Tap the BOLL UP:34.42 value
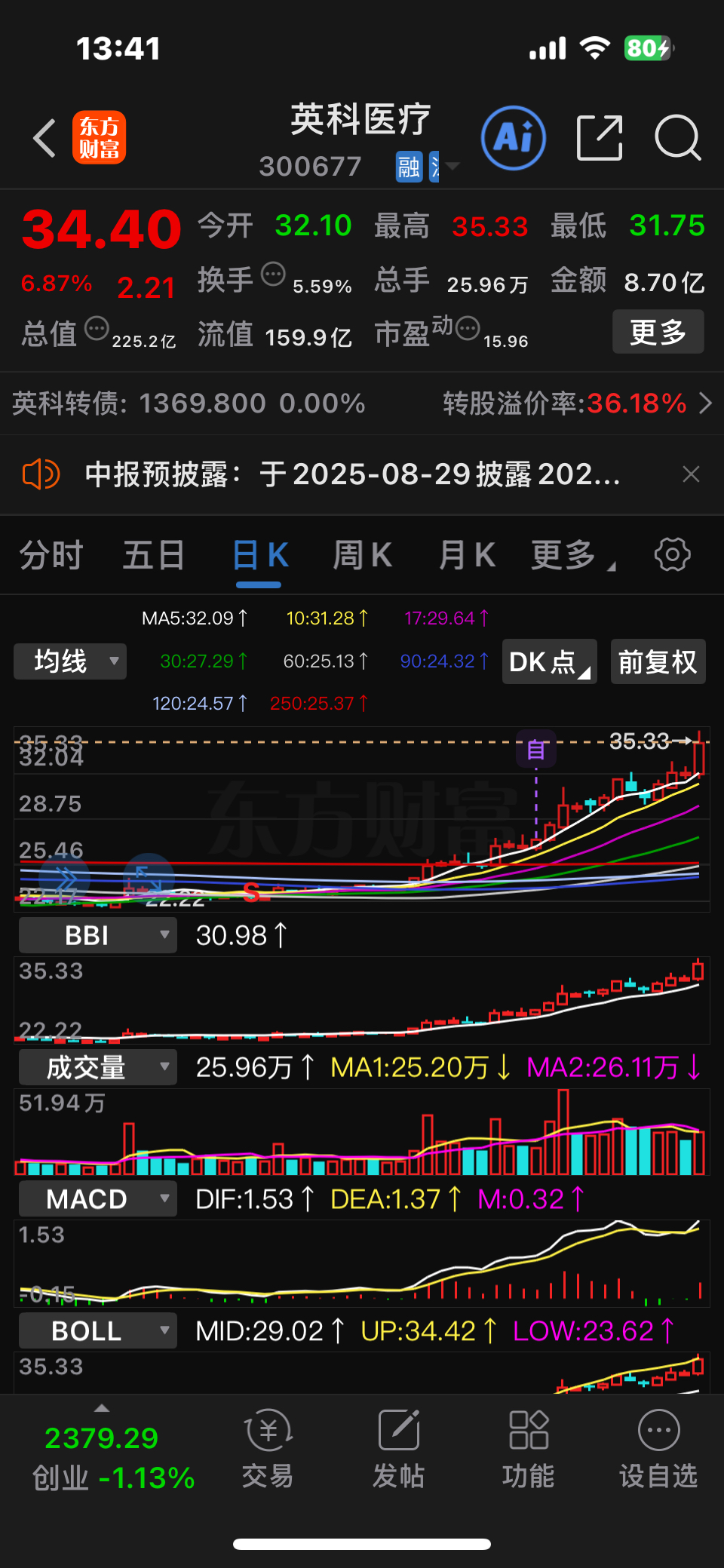This screenshot has width=724, height=1568. tap(429, 1331)
